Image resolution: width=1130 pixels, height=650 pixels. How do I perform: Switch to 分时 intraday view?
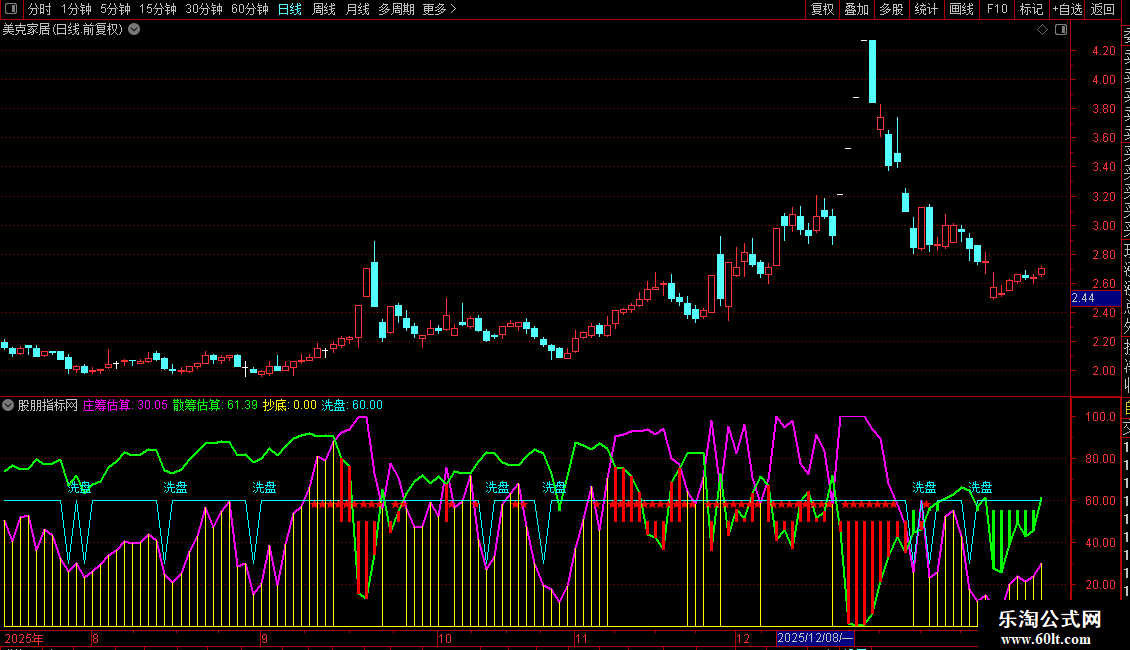(x=40, y=9)
